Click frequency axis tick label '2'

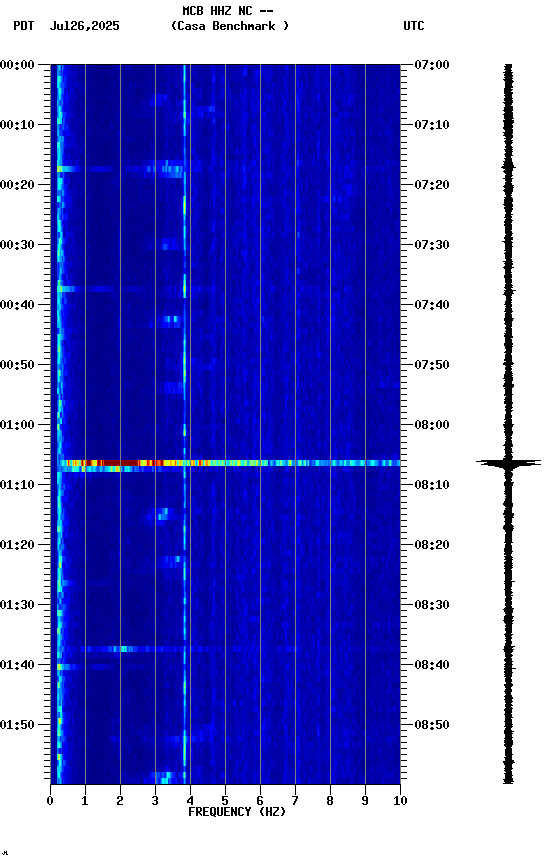click(120, 801)
